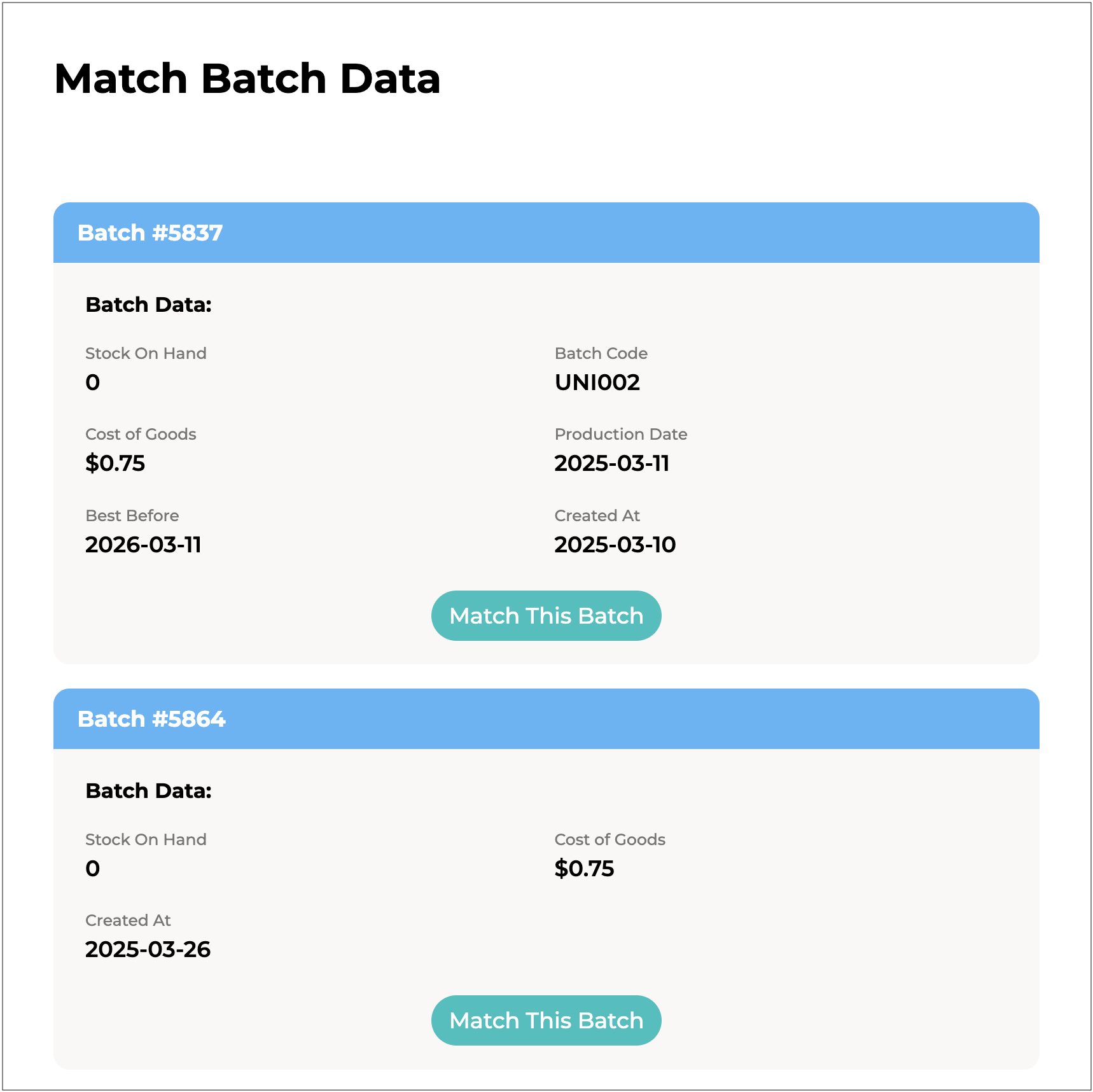Image resolution: width=1093 pixels, height=1092 pixels.
Task: Click Cost of Goods value in Batch #5864
Action: tap(584, 869)
